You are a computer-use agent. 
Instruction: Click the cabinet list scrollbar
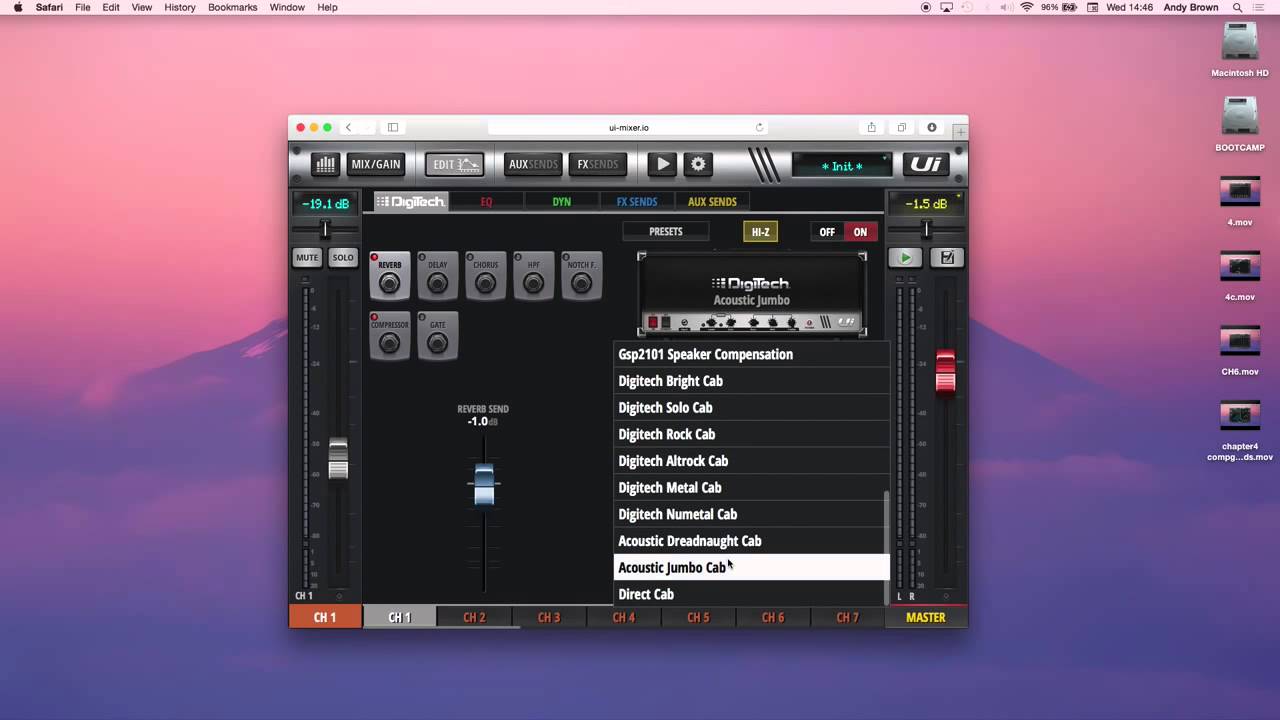(x=886, y=547)
